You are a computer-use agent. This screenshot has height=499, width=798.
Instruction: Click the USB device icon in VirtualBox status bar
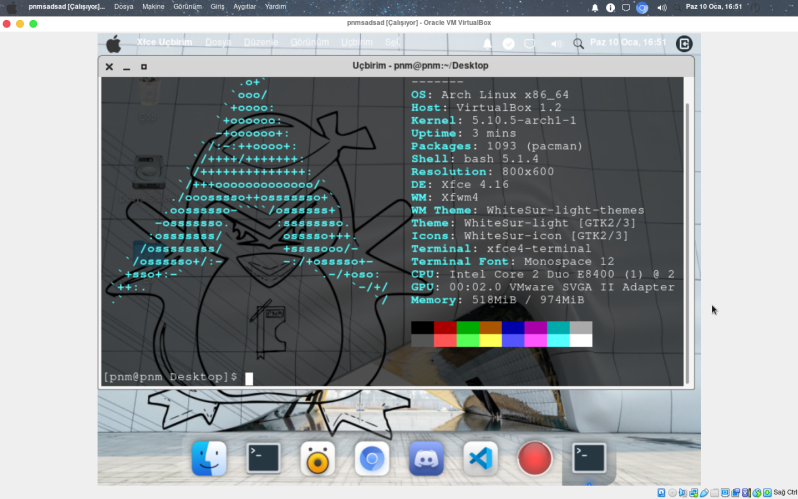[x=704, y=492]
